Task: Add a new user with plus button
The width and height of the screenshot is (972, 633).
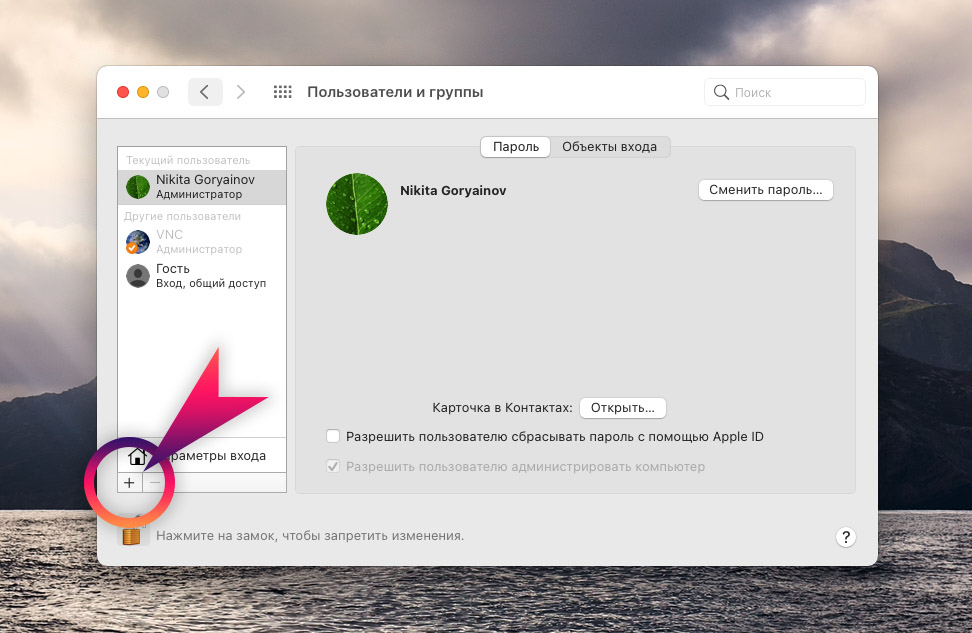Action: 129,483
